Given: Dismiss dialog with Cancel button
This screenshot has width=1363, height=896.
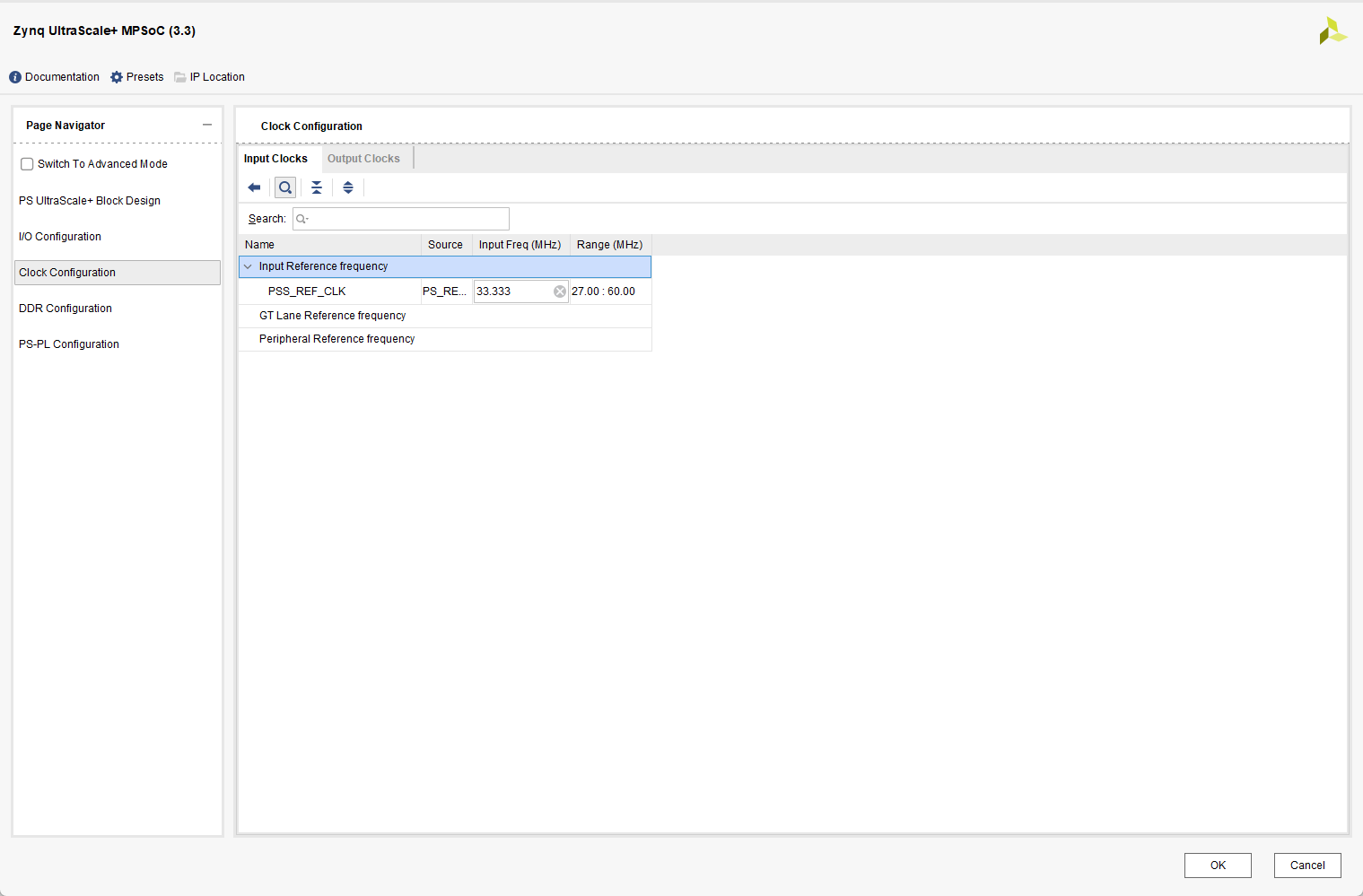Looking at the screenshot, I should coord(1307,866).
